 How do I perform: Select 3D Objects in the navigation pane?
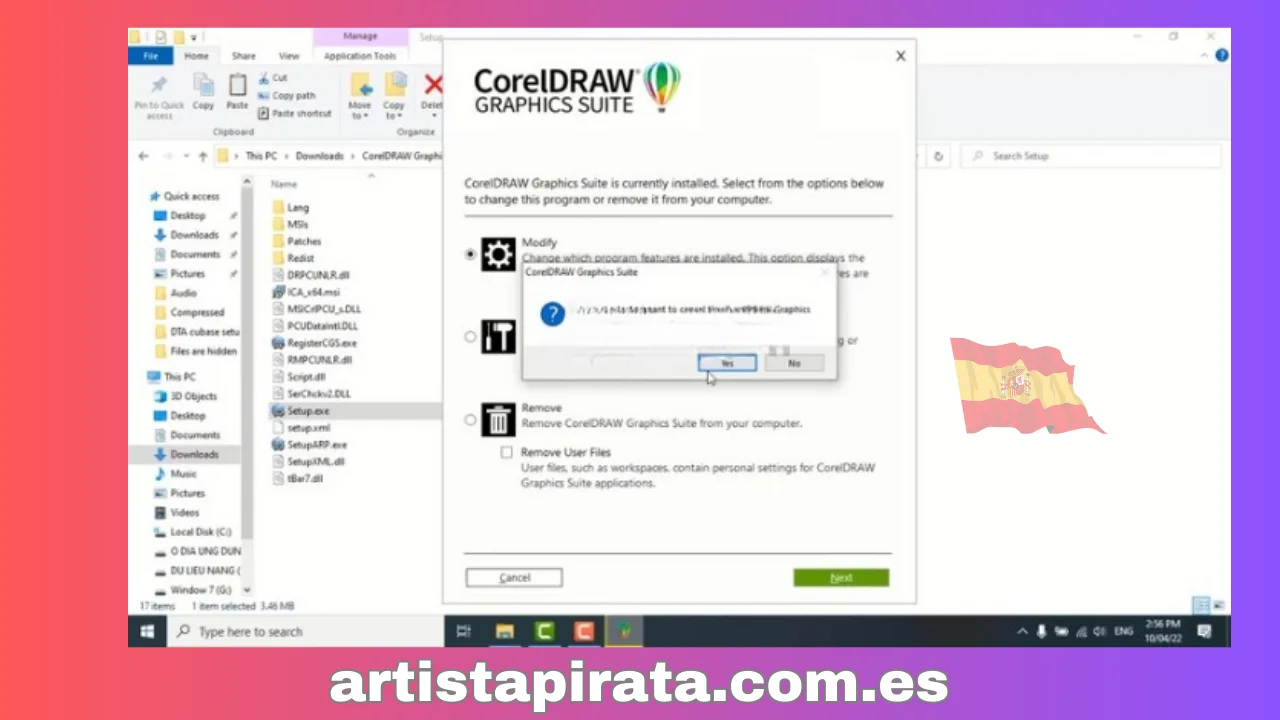[193, 396]
